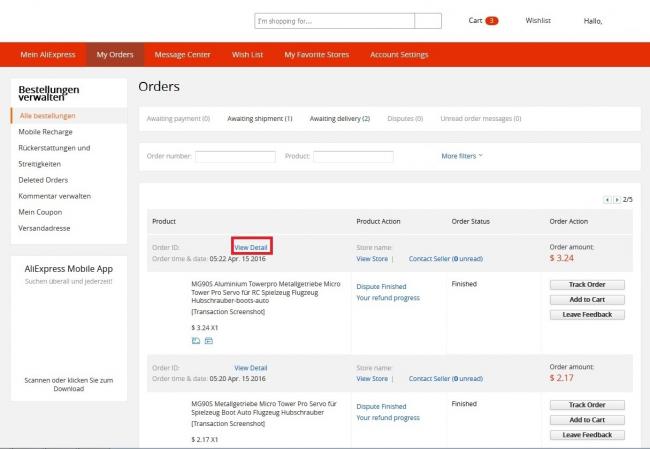Image resolution: width=650 pixels, height=449 pixels.
Task: Open the Mein AliExpress nav tab
Action: coord(48,54)
